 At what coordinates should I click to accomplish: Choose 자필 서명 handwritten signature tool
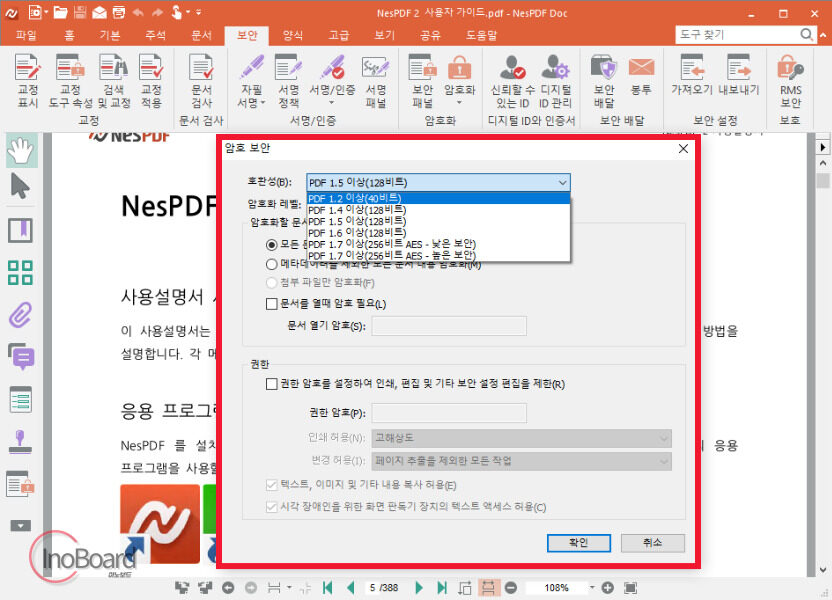coord(252,81)
